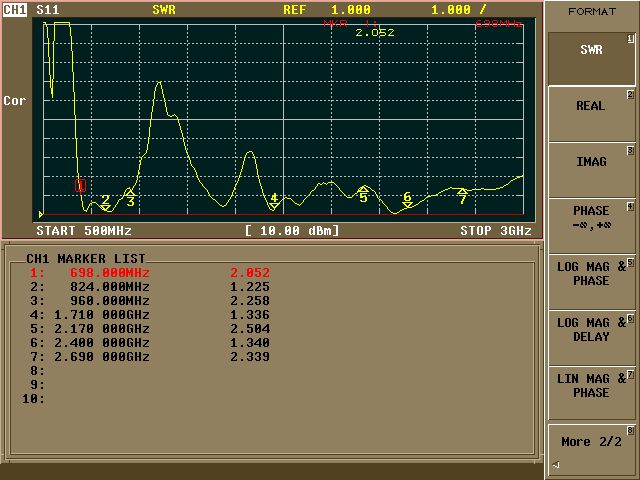This screenshot has height=480, width=640.
Task: Click the 2.052 marker readout in graph
Action: coord(375,32)
